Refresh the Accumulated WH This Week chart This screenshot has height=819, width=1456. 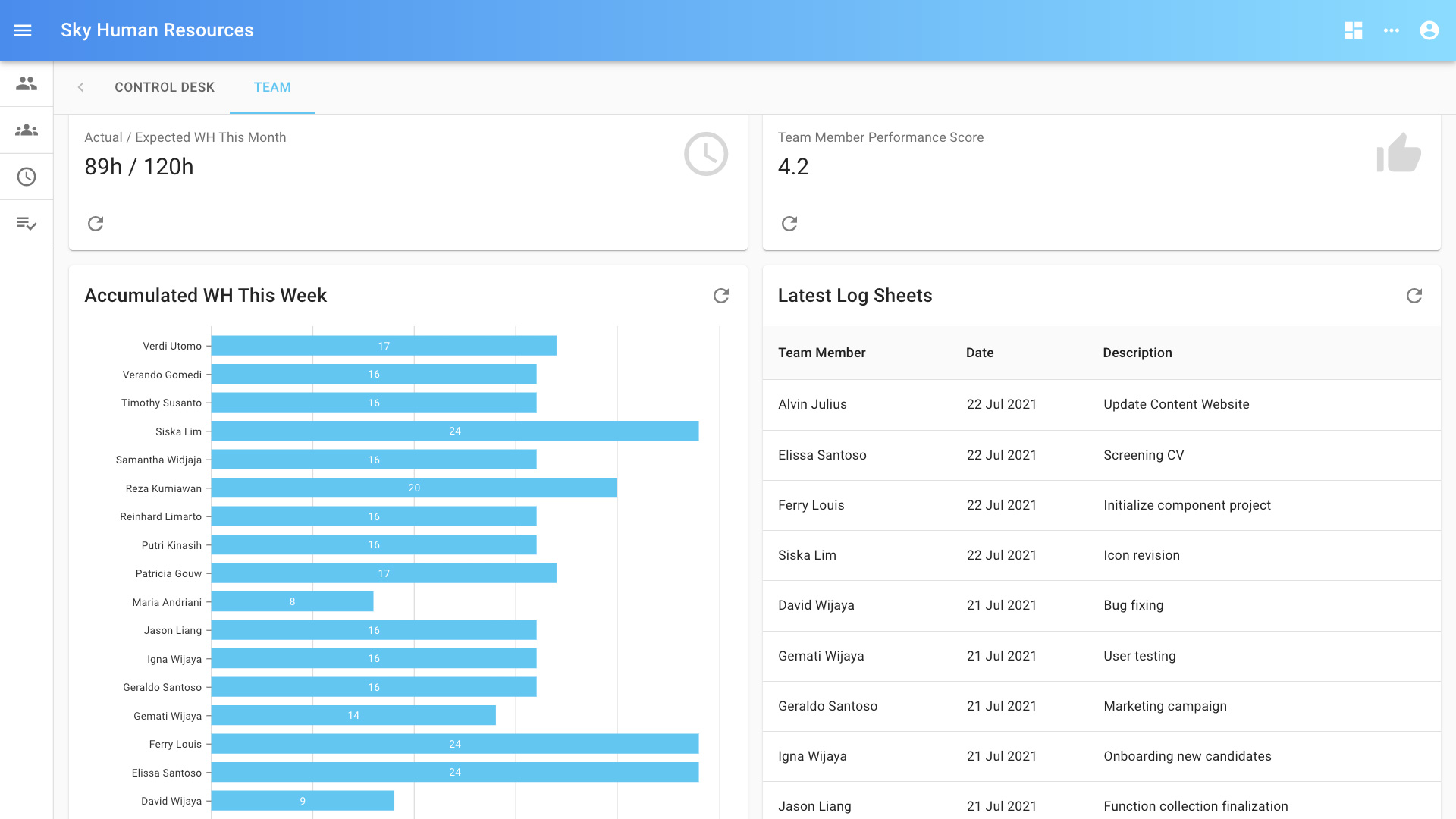[x=720, y=296]
